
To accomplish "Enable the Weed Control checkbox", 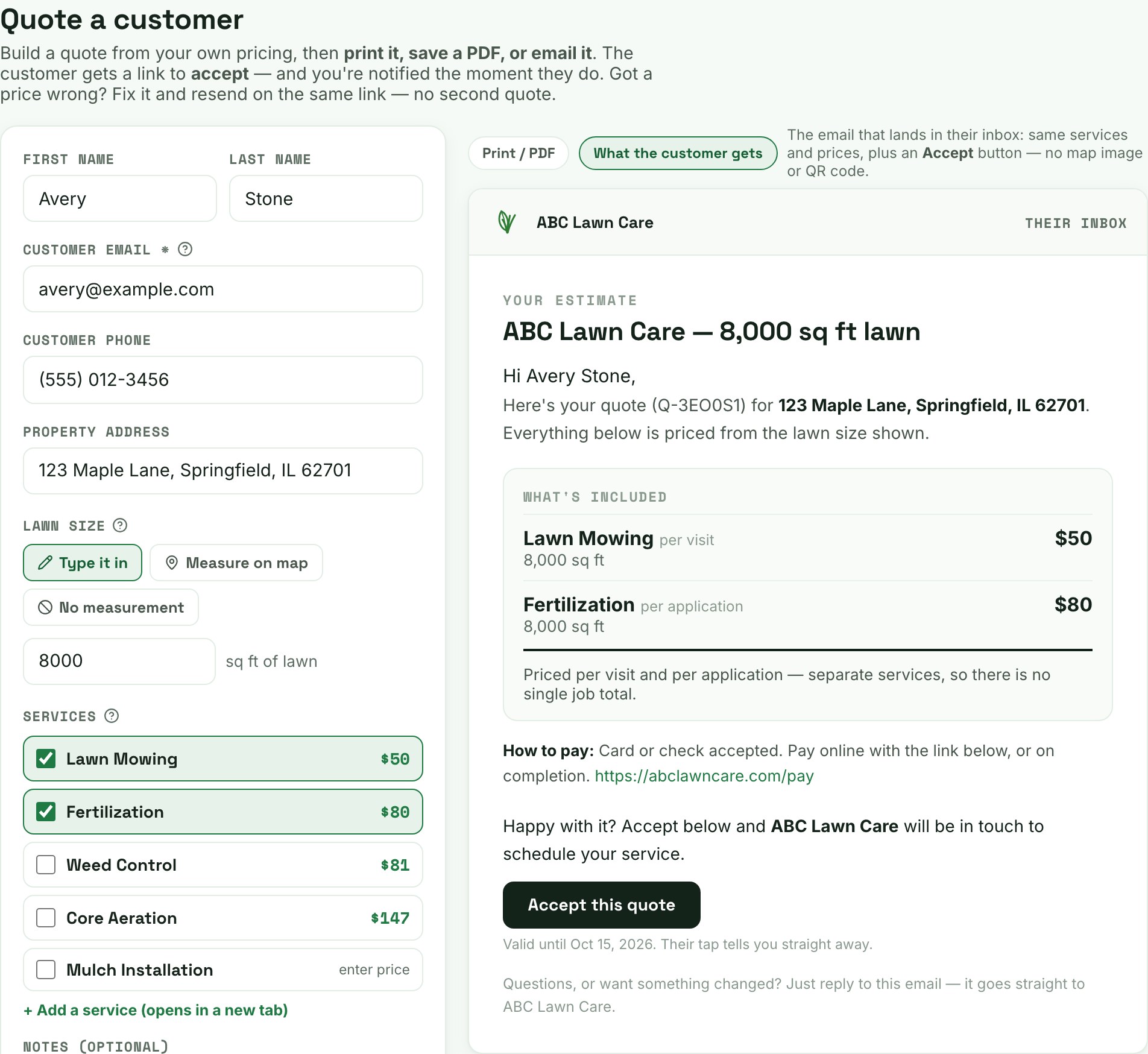I will click(x=46, y=865).
